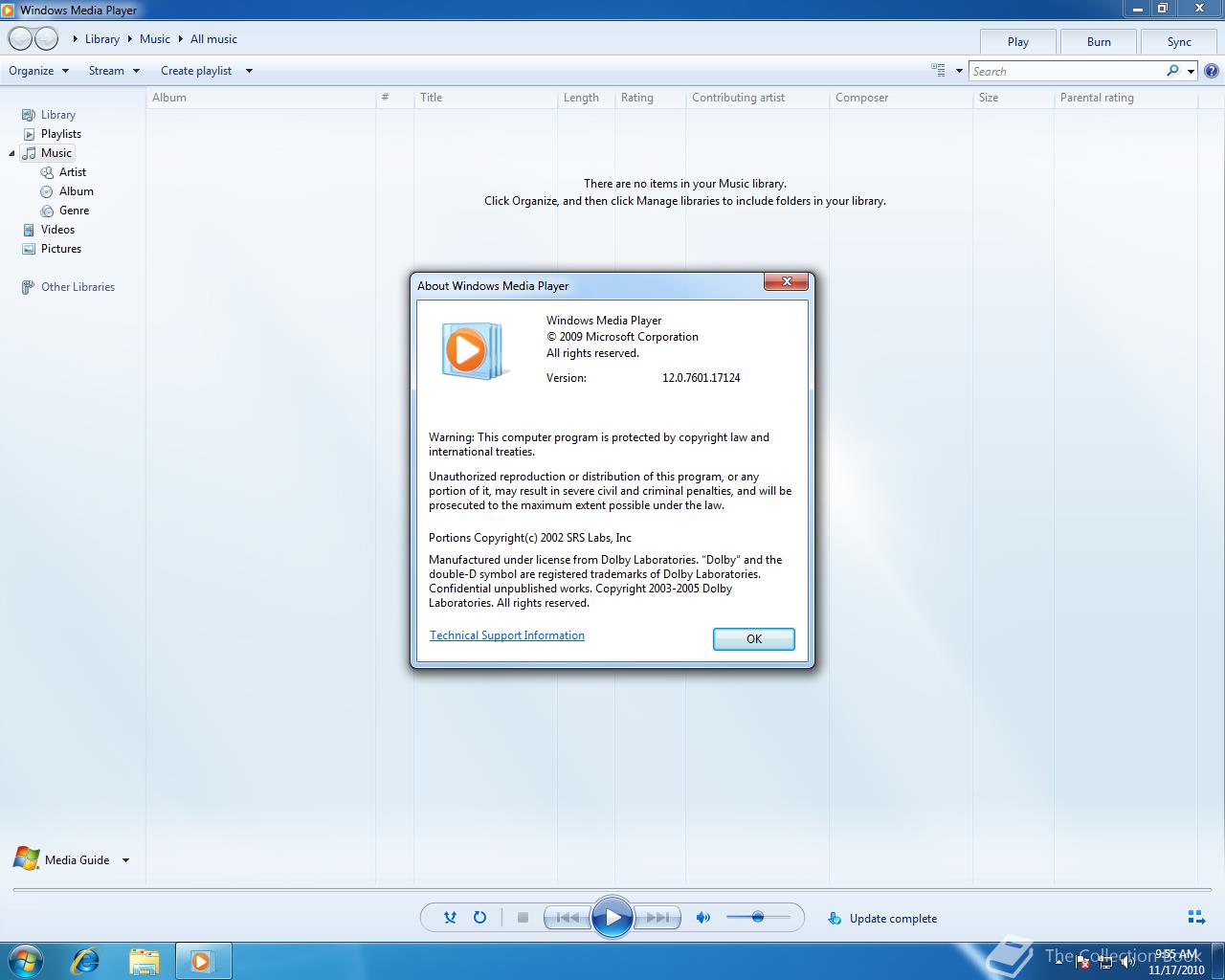The image size is (1225, 980).
Task: Open Windows Media Player help
Action: [x=1211, y=70]
